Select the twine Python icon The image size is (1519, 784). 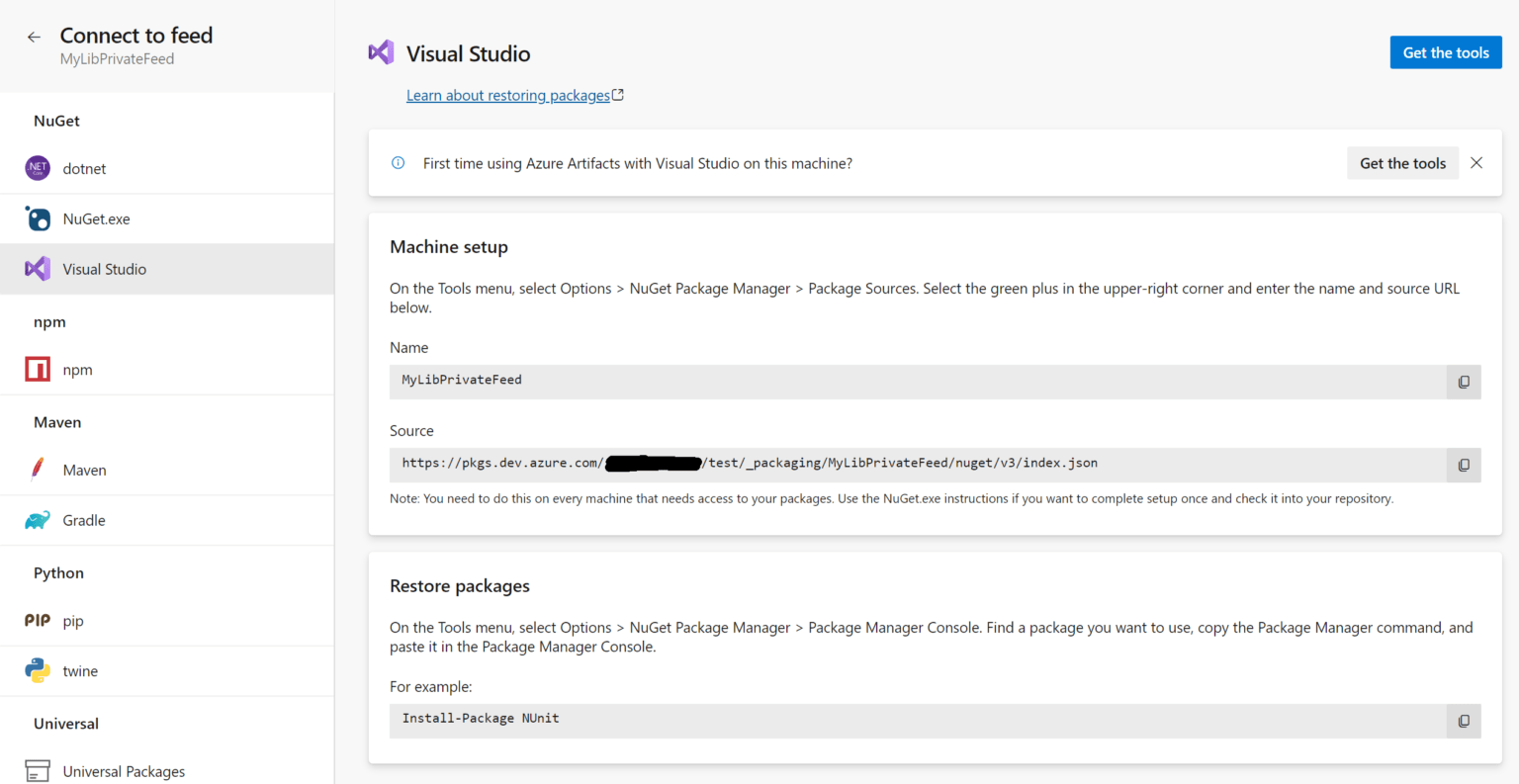pos(37,670)
